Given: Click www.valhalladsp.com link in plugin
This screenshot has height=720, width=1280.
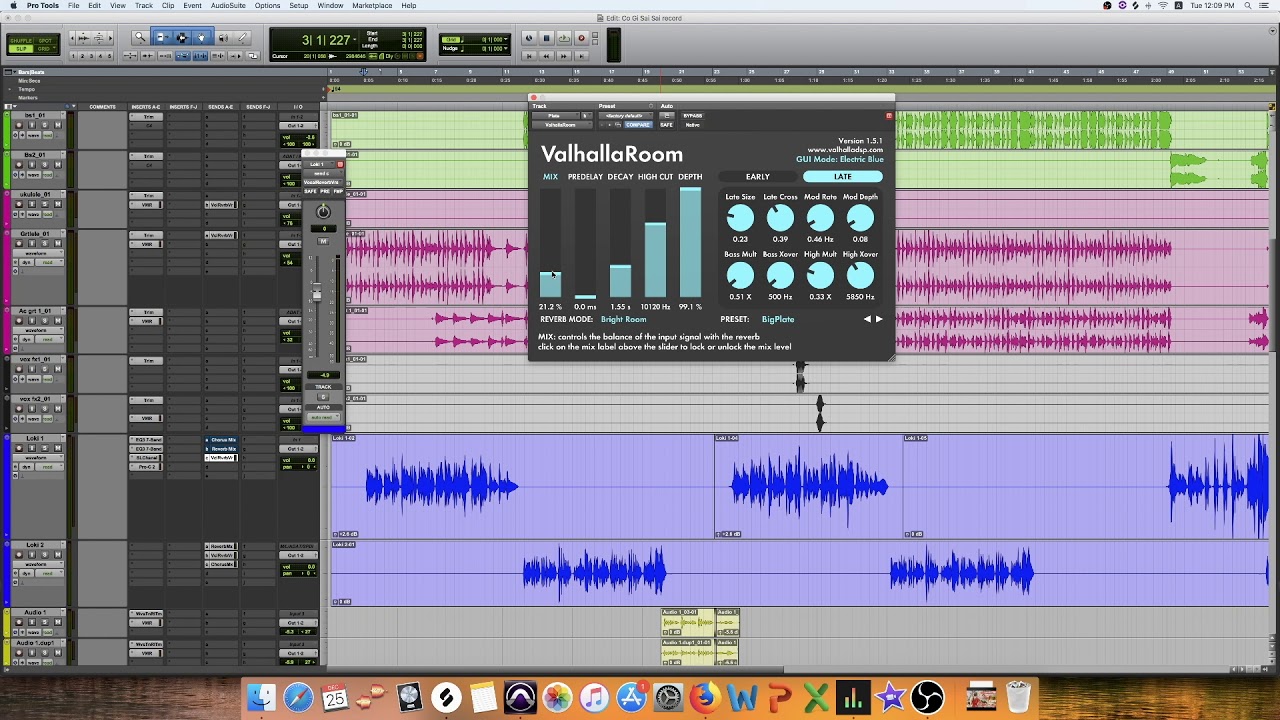Looking at the screenshot, I should 845,150.
